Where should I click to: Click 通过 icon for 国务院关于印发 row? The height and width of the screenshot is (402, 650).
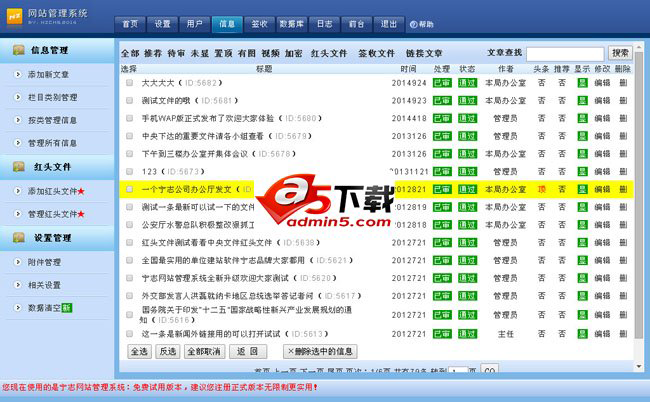pos(467,315)
